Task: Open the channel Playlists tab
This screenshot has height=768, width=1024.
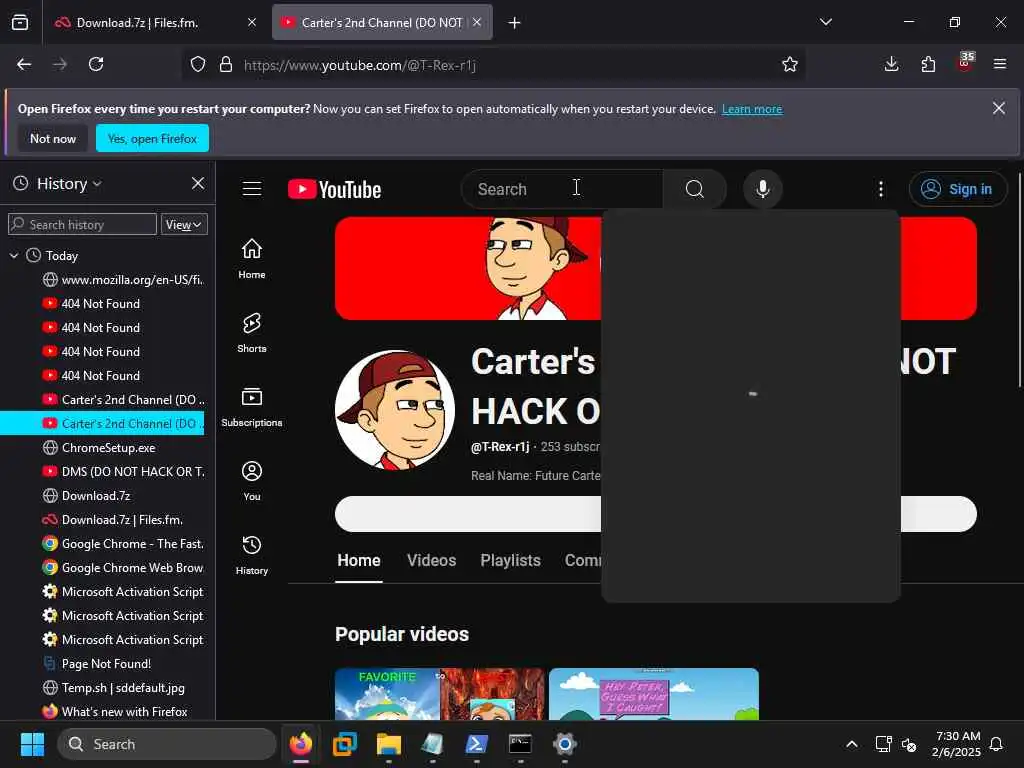Action: coord(510,560)
